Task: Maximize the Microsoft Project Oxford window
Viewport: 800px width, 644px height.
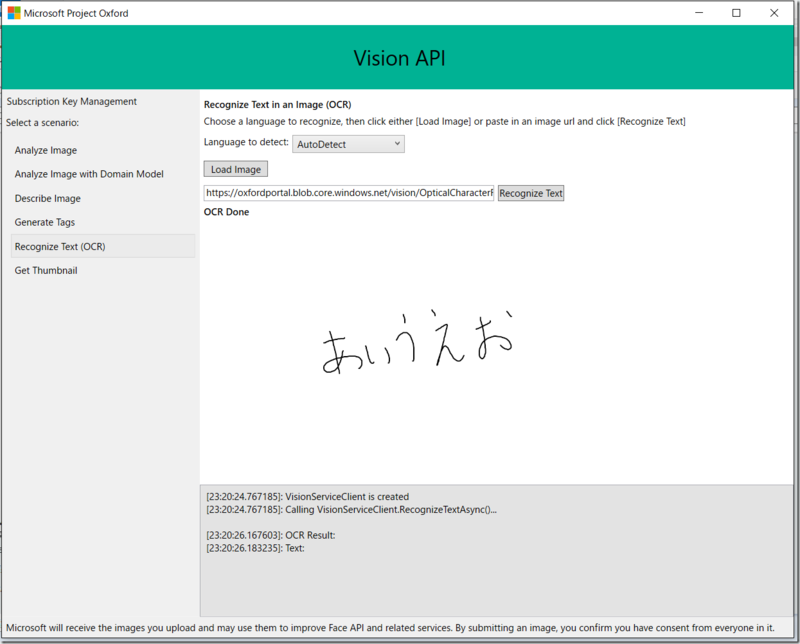Action: tap(736, 13)
